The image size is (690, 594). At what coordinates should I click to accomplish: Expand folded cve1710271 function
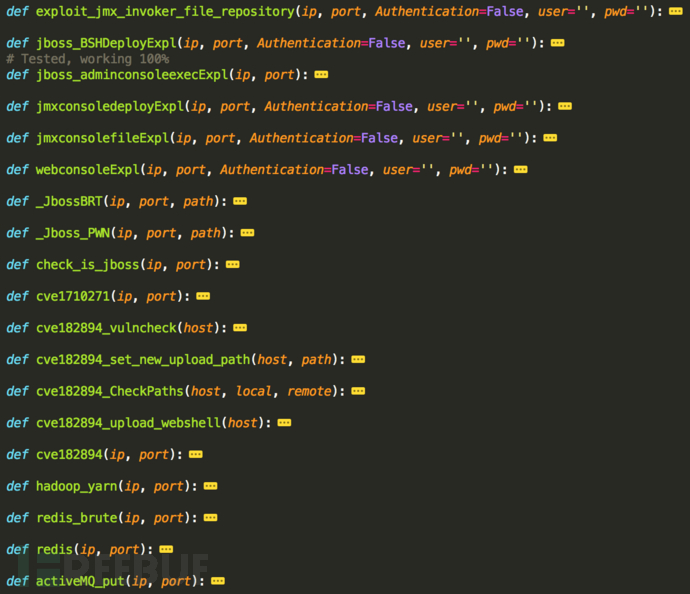coord(203,296)
